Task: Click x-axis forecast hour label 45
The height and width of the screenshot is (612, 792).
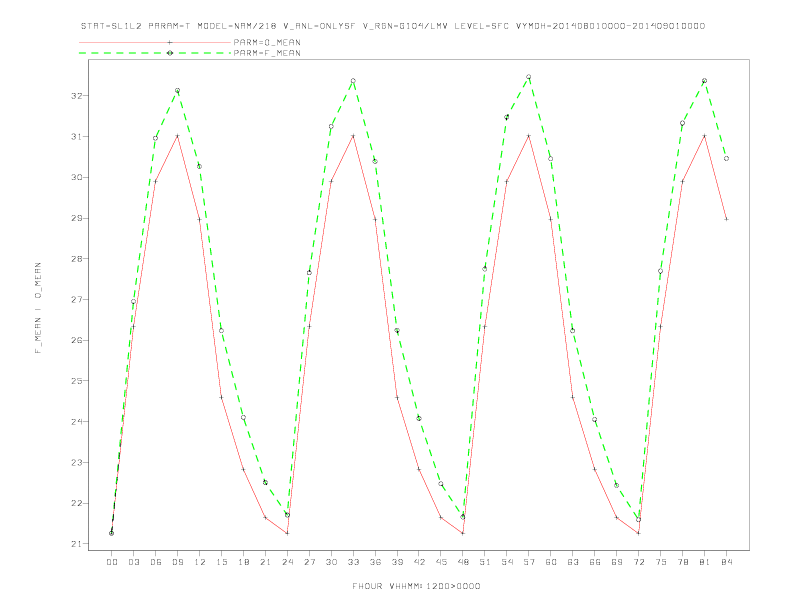Action: [x=441, y=562]
